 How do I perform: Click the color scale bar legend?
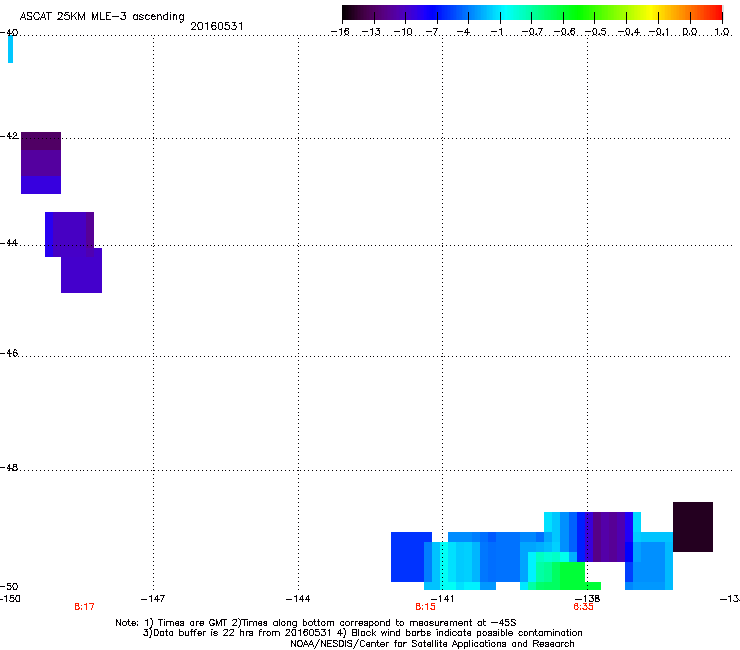point(532,13)
